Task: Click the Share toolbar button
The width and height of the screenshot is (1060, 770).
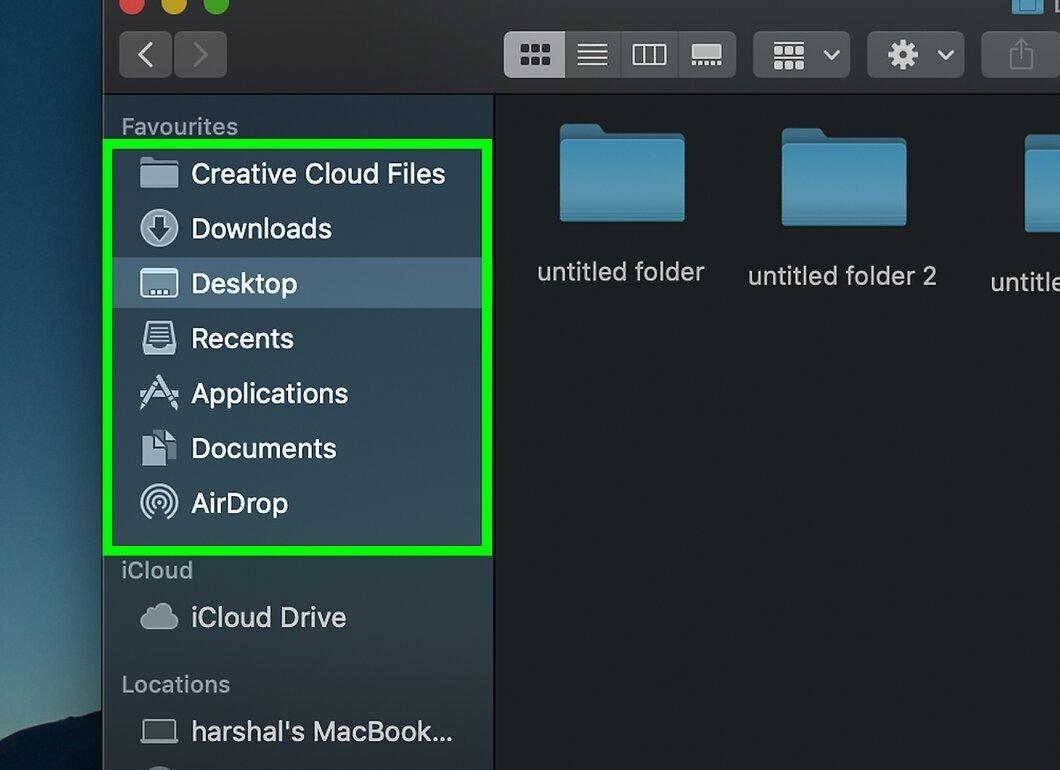Action: tap(1020, 54)
